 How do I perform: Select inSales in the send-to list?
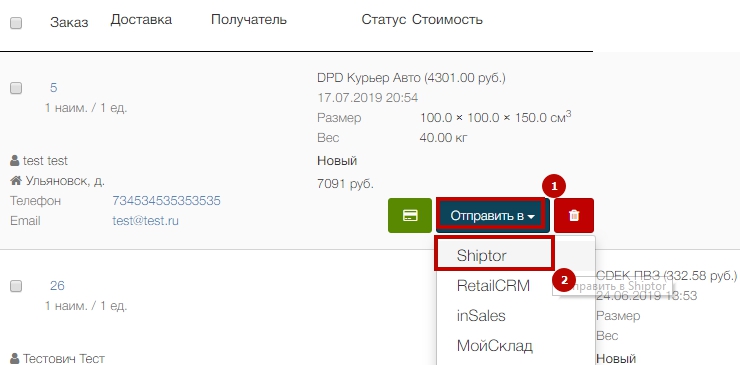click(x=481, y=315)
